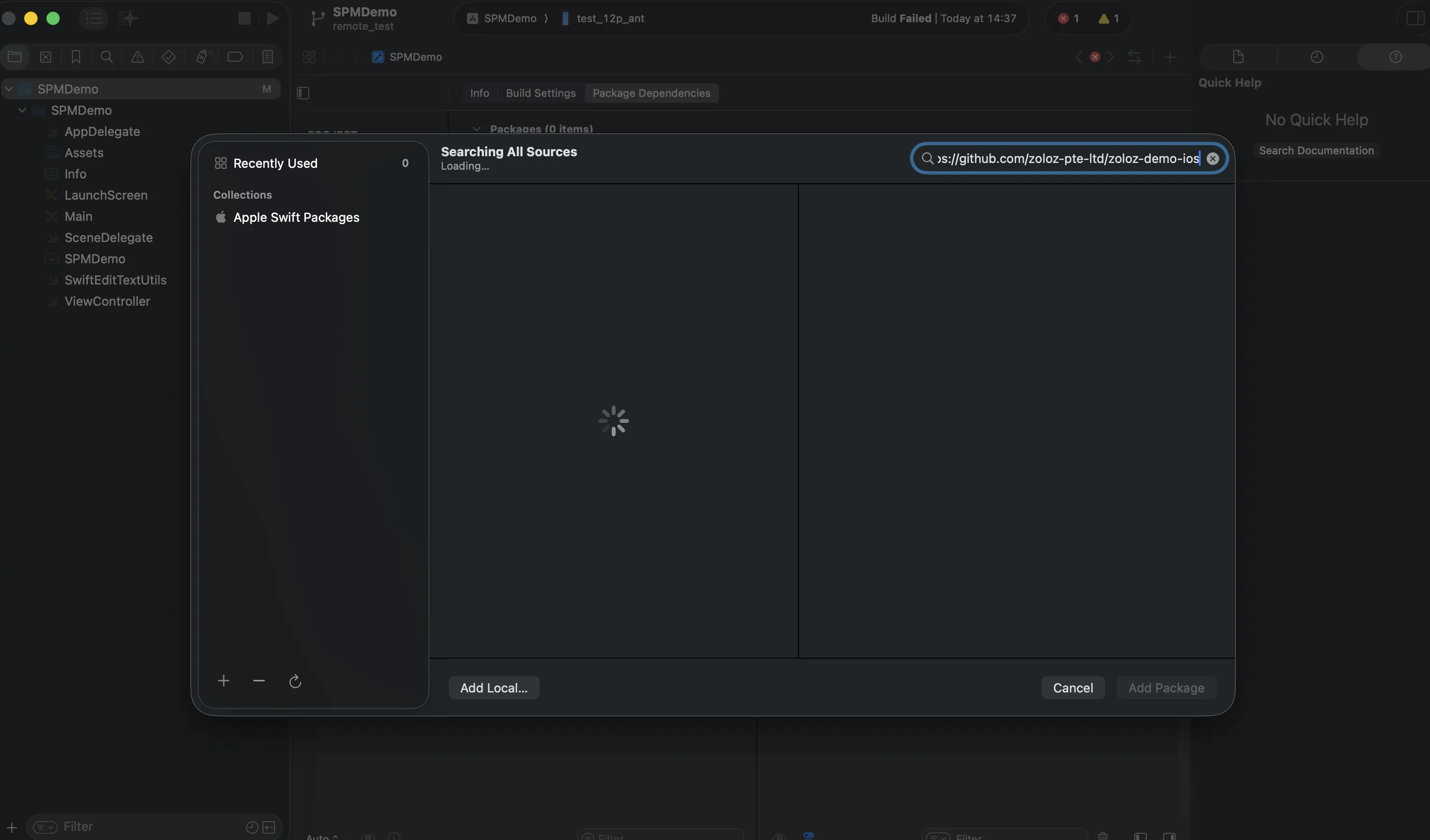Viewport: 1430px width, 840px height.
Task: Toggle the project targets list sidebar
Action: [x=303, y=93]
